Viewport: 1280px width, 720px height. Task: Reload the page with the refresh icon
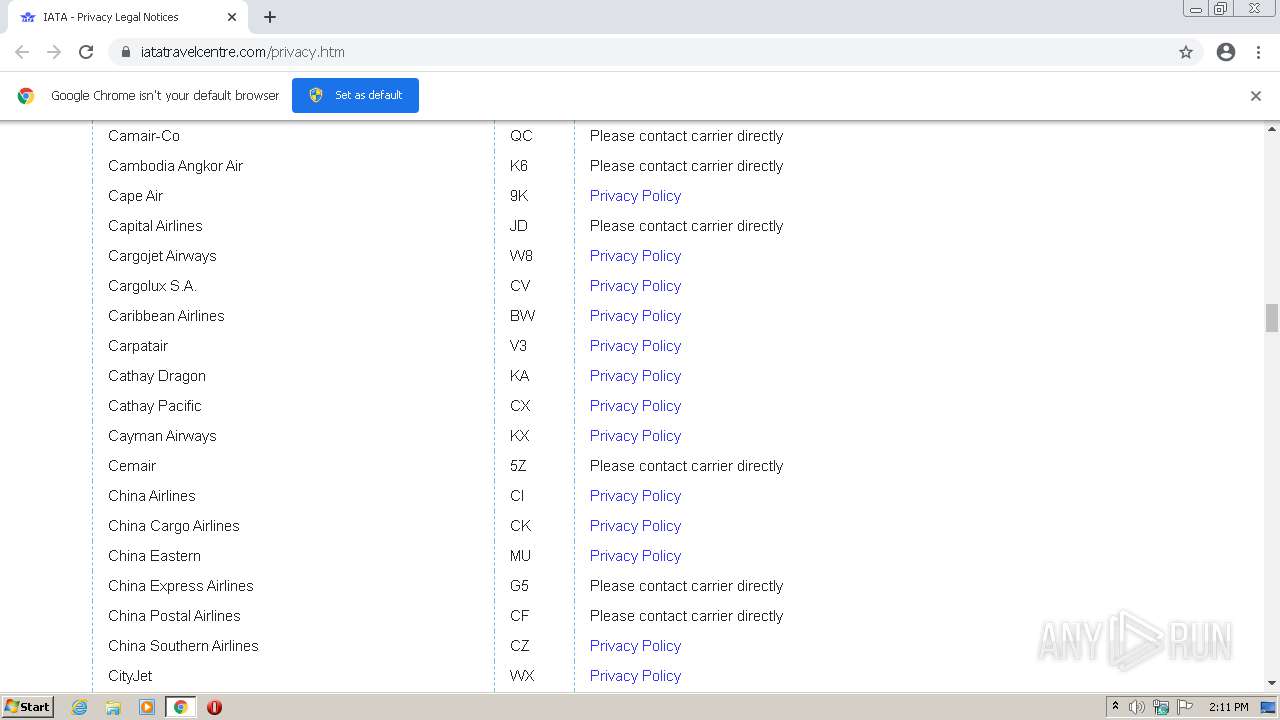click(x=86, y=52)
